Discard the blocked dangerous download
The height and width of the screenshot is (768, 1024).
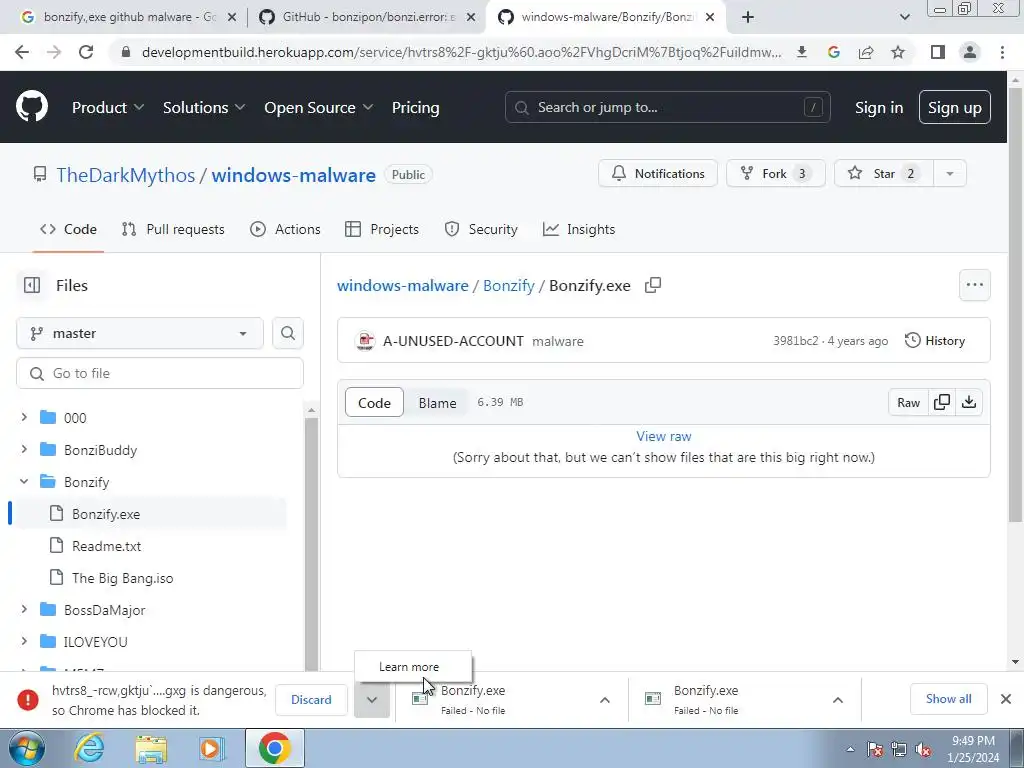tap(311, 699)
